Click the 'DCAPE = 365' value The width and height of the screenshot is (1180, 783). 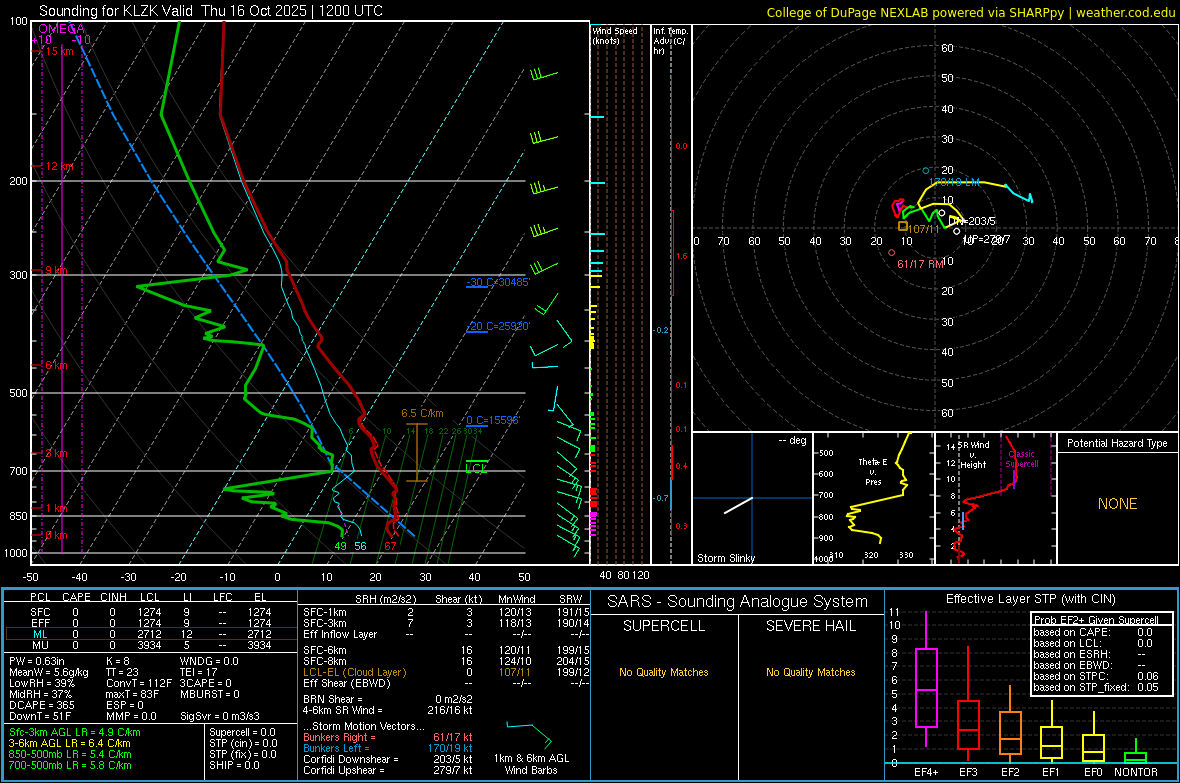pyautogui.click(x=41, y=705)
